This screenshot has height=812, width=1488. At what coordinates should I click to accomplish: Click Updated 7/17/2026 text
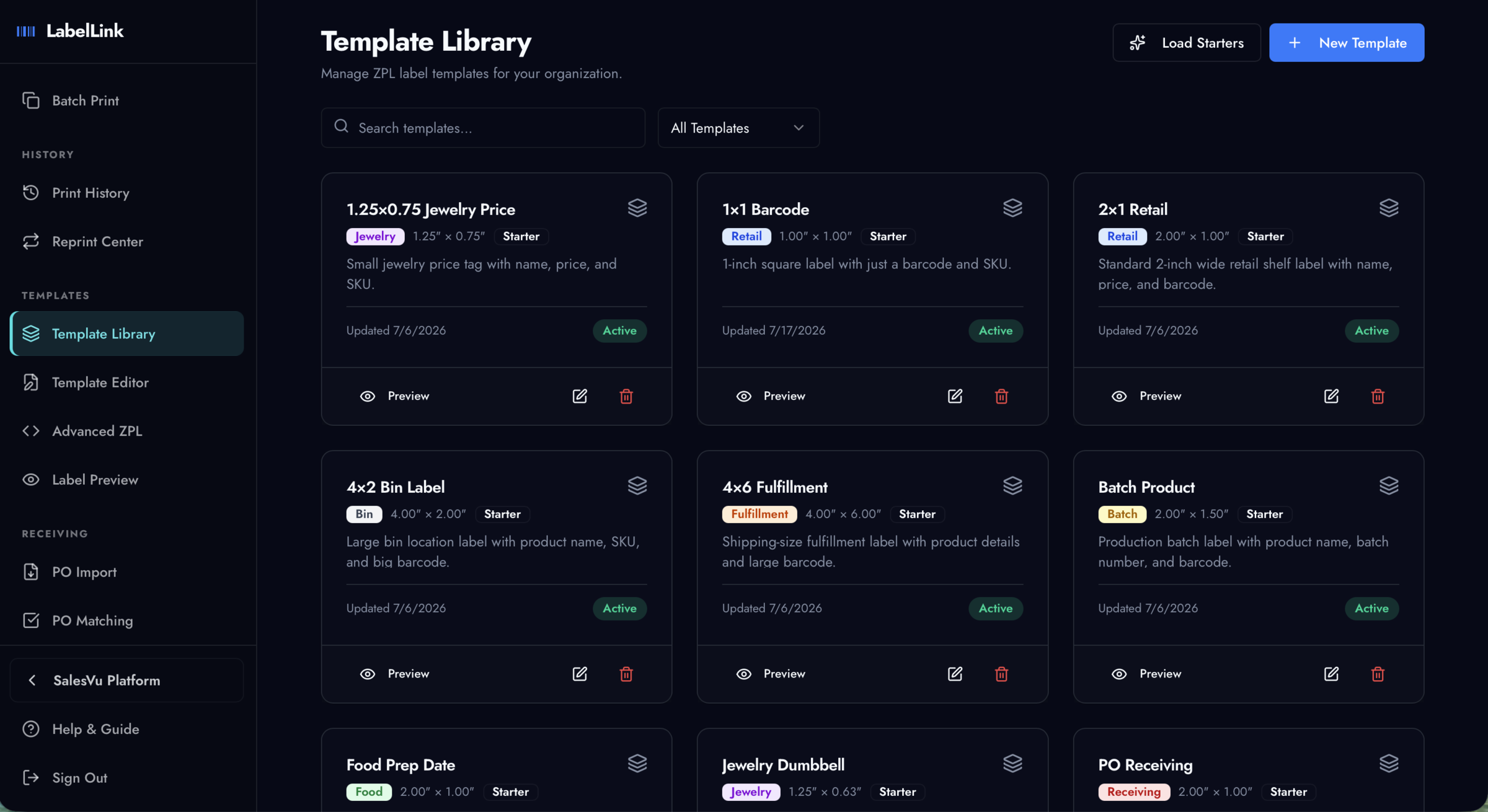[774, 330]
